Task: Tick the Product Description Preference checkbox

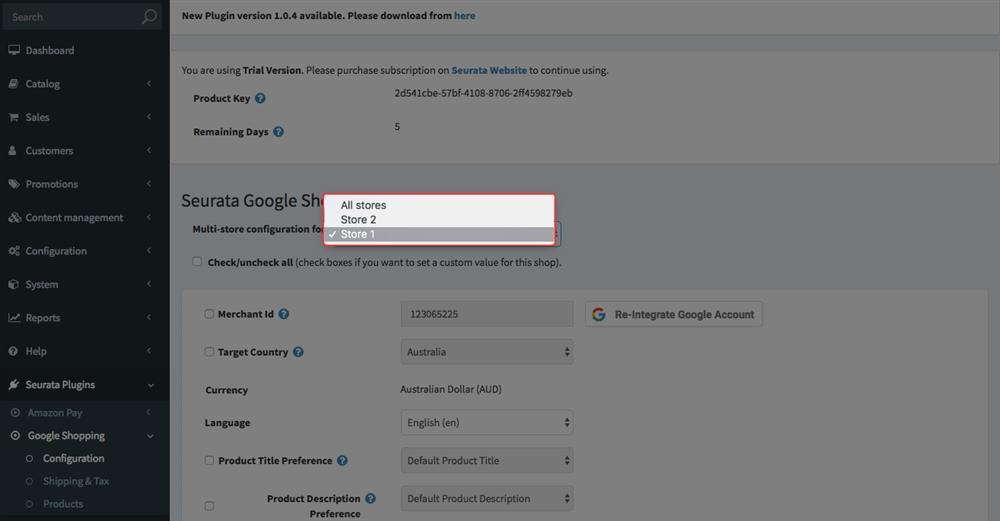Action: (x=209, y=506)
